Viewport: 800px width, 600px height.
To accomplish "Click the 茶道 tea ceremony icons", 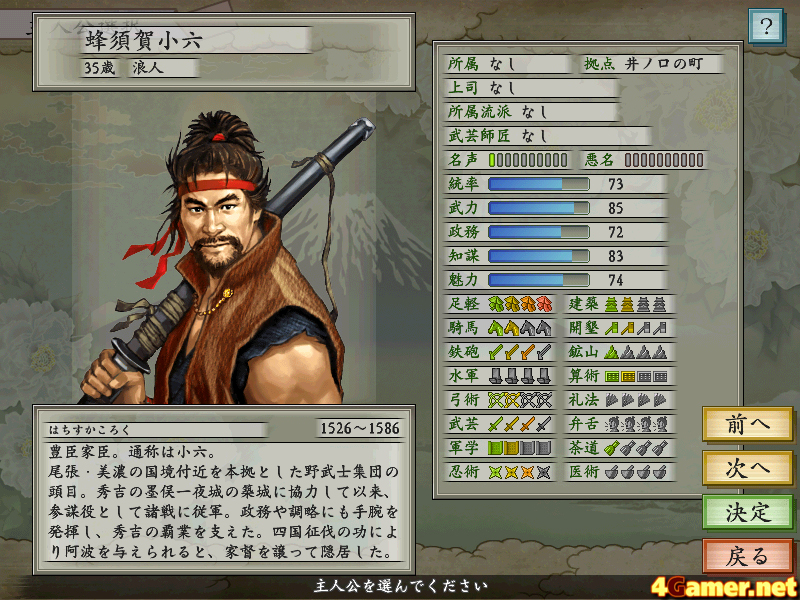I will click(636, 448).
